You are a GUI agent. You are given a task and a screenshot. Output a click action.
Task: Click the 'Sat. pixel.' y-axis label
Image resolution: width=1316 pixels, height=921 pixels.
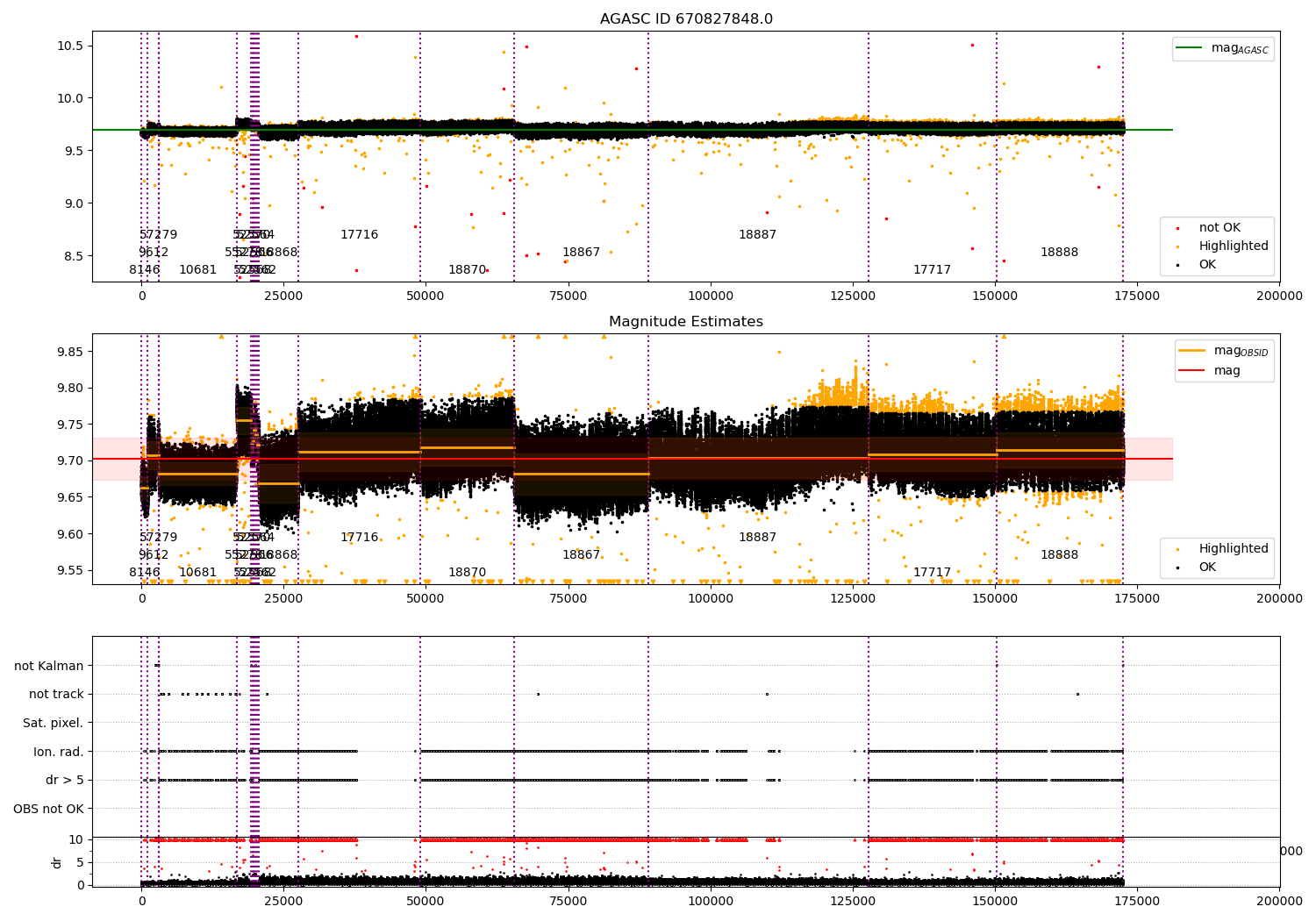[x=54, y=723]
